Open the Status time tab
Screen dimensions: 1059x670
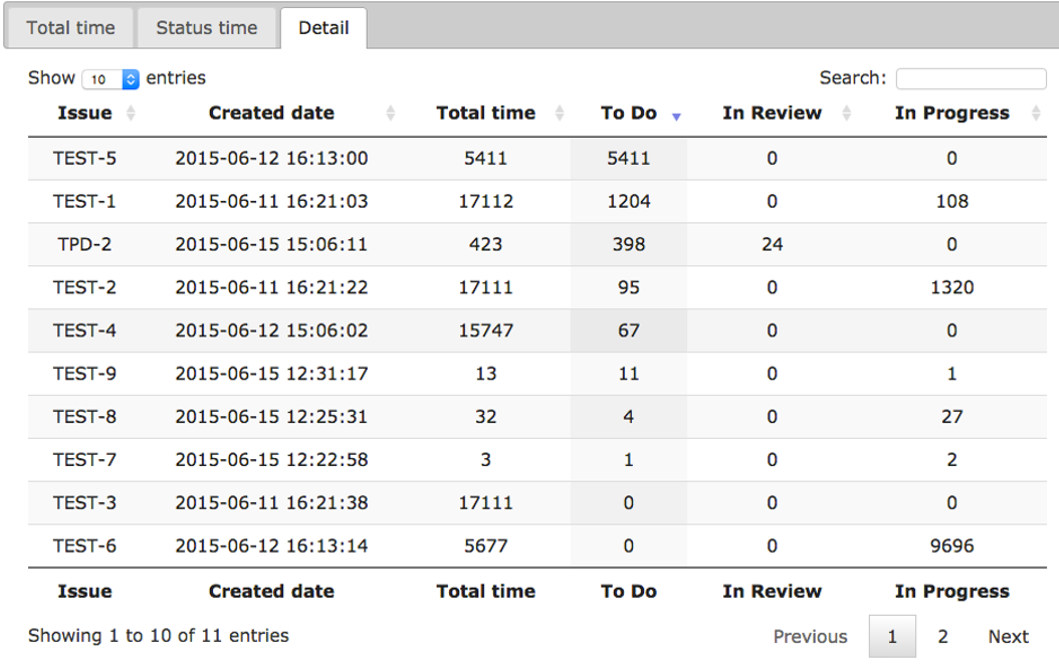pos(207,28)
